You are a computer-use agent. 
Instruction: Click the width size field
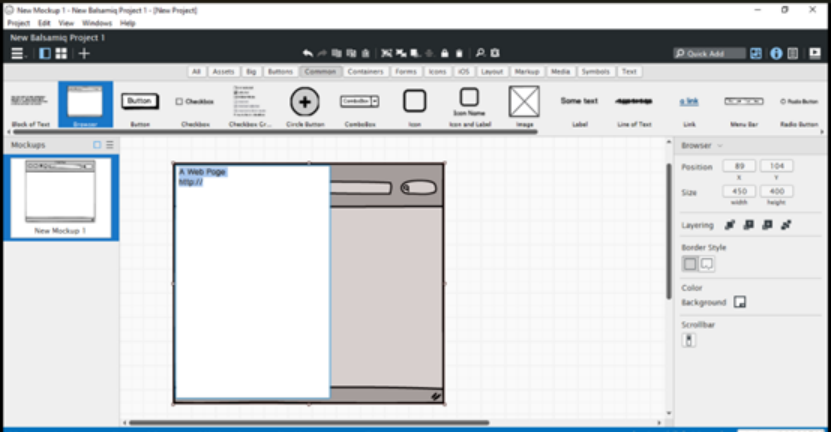point(739,191)
